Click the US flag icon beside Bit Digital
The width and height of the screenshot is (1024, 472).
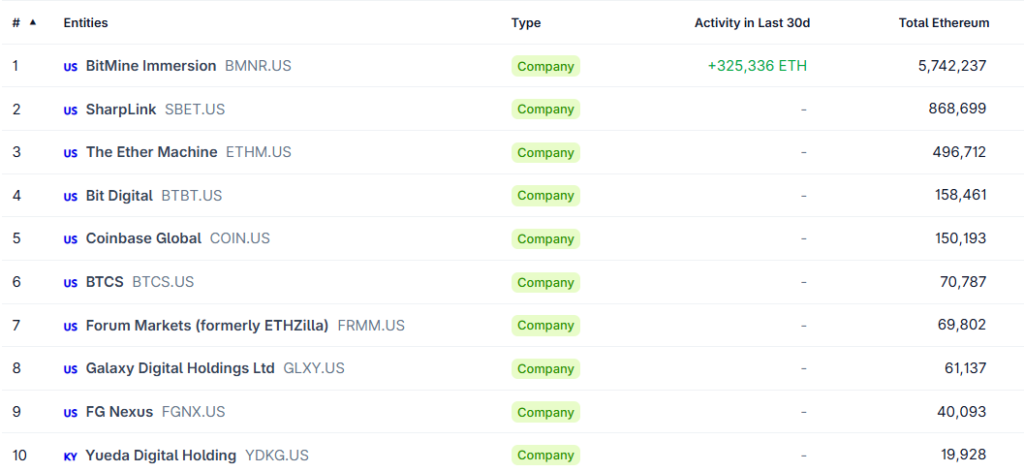[x=71, y=197]
